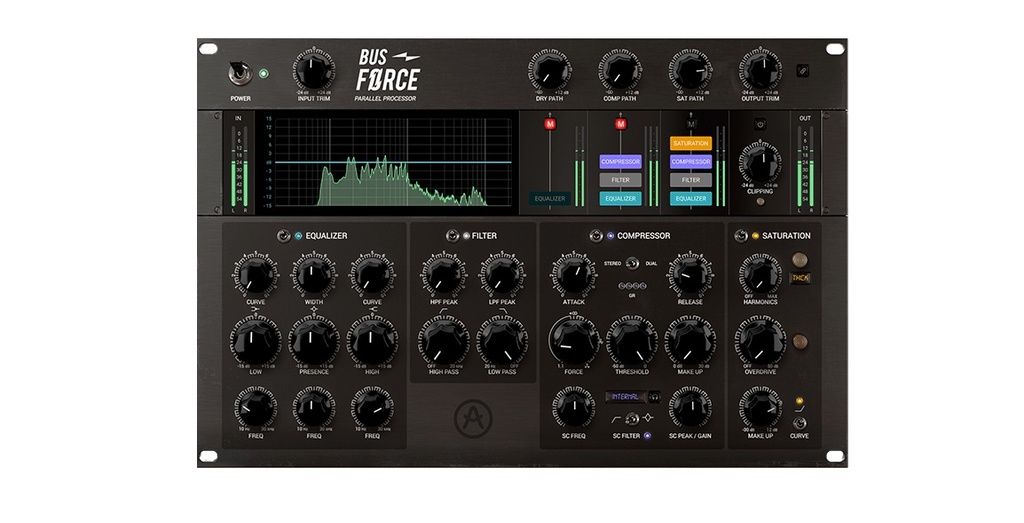Click the WIDTH knob above PRESENCE
Image resolution: width=1024 pixels, height=523 pixels.
click(x=313, y=275)
